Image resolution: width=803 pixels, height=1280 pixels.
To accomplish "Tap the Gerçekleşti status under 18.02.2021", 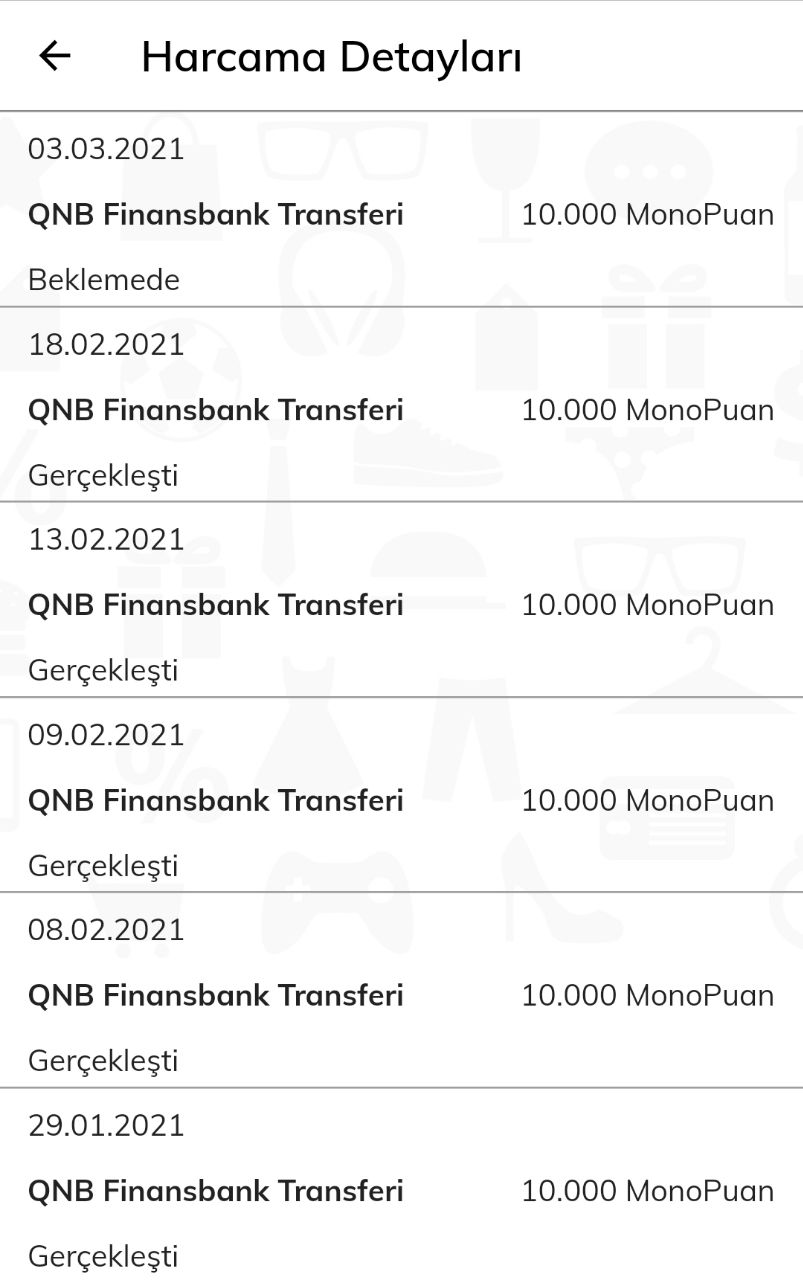I will tap(103, 476).
